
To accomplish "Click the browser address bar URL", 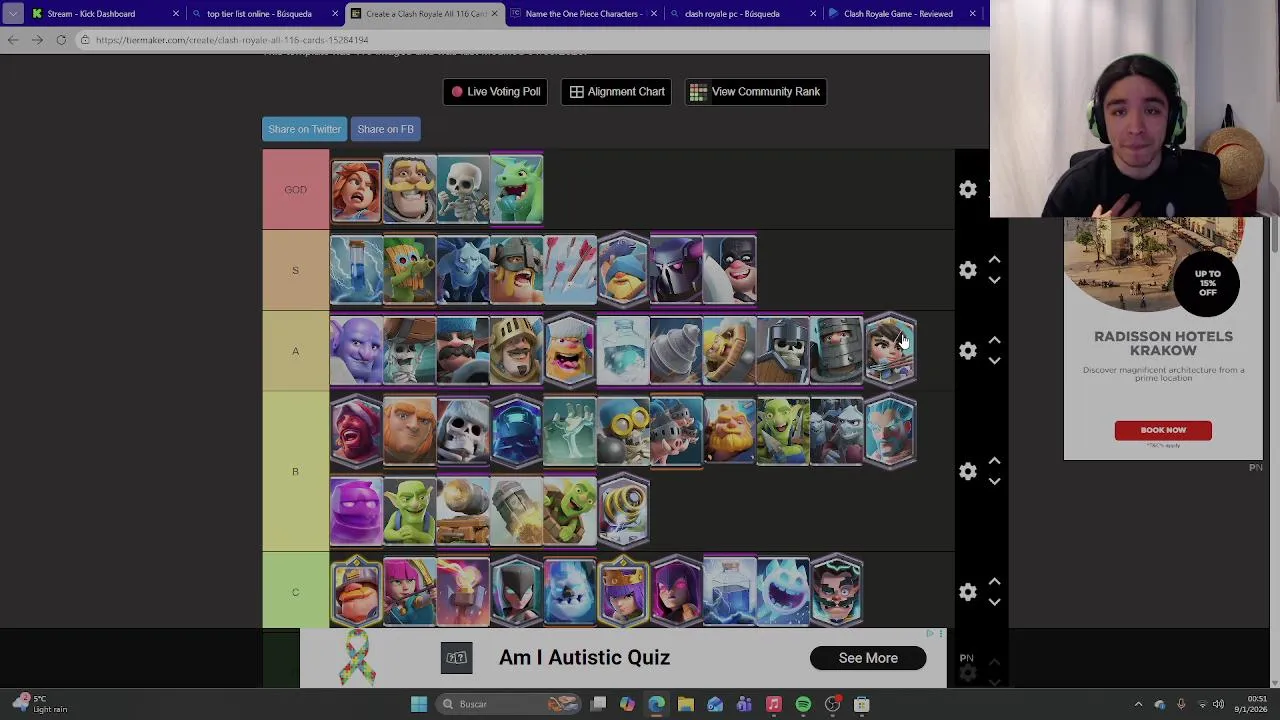I will click(232, 40).
